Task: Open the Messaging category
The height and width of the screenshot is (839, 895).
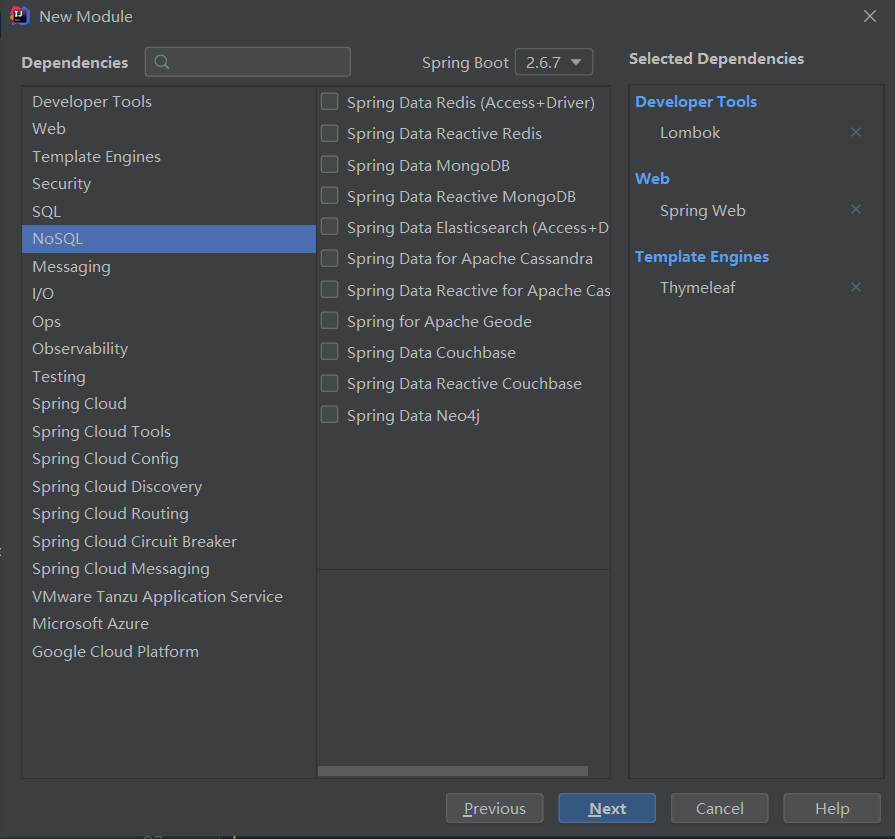Action: click(x=168, y=267)
